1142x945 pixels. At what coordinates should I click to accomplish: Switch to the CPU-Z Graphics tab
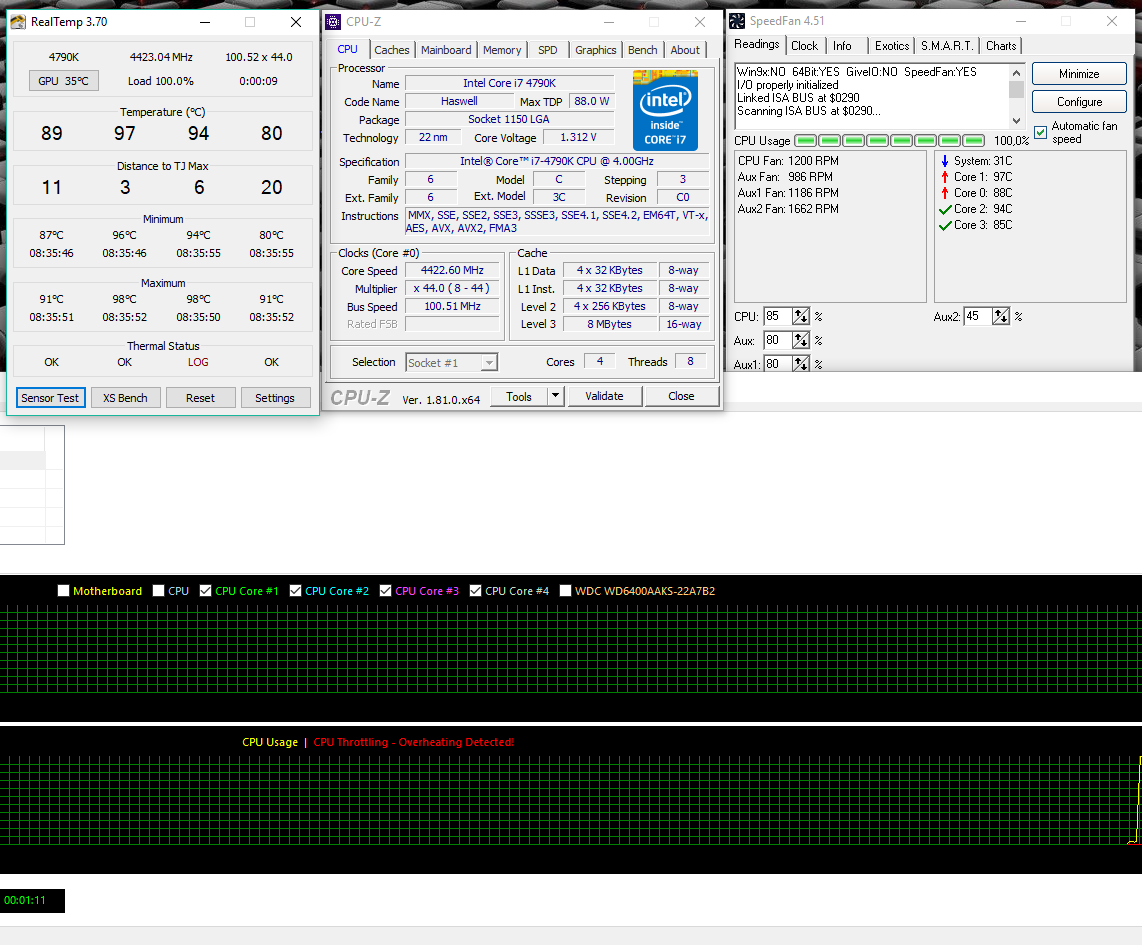595,50
